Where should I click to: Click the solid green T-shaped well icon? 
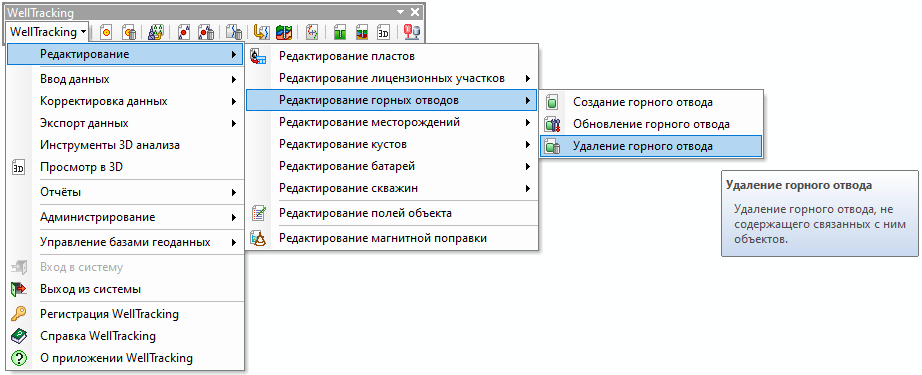tap(339, 32)
